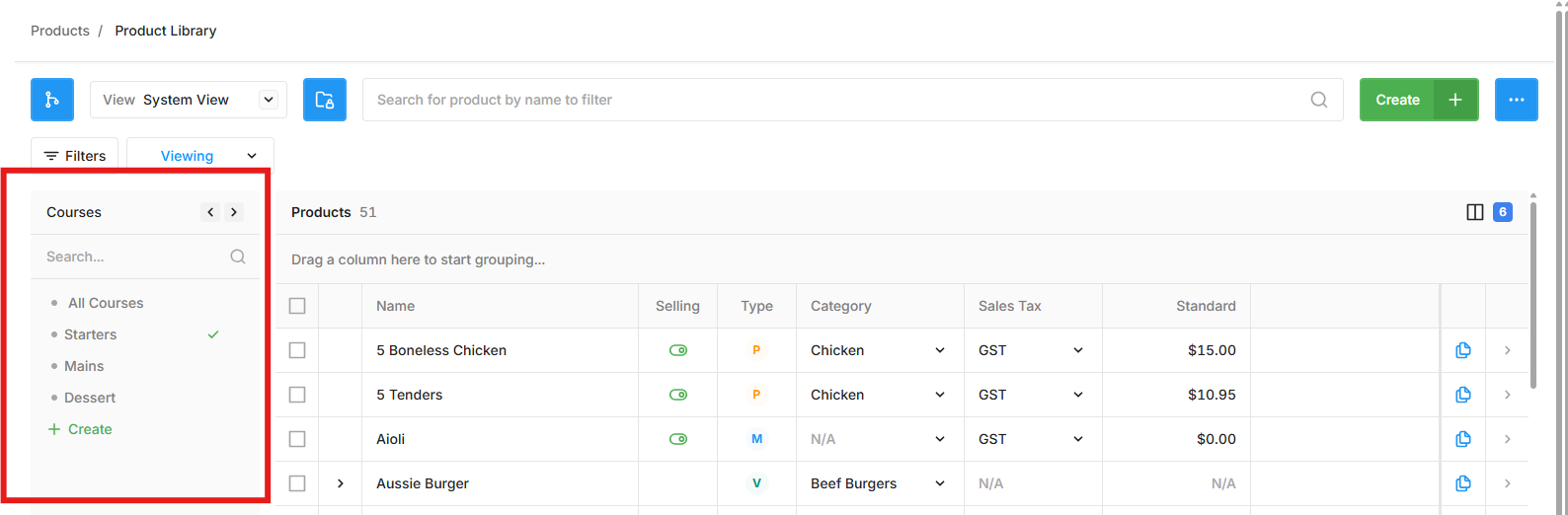
Task: Go to the previous Courses panel arrow
Action: click(210, 212)
